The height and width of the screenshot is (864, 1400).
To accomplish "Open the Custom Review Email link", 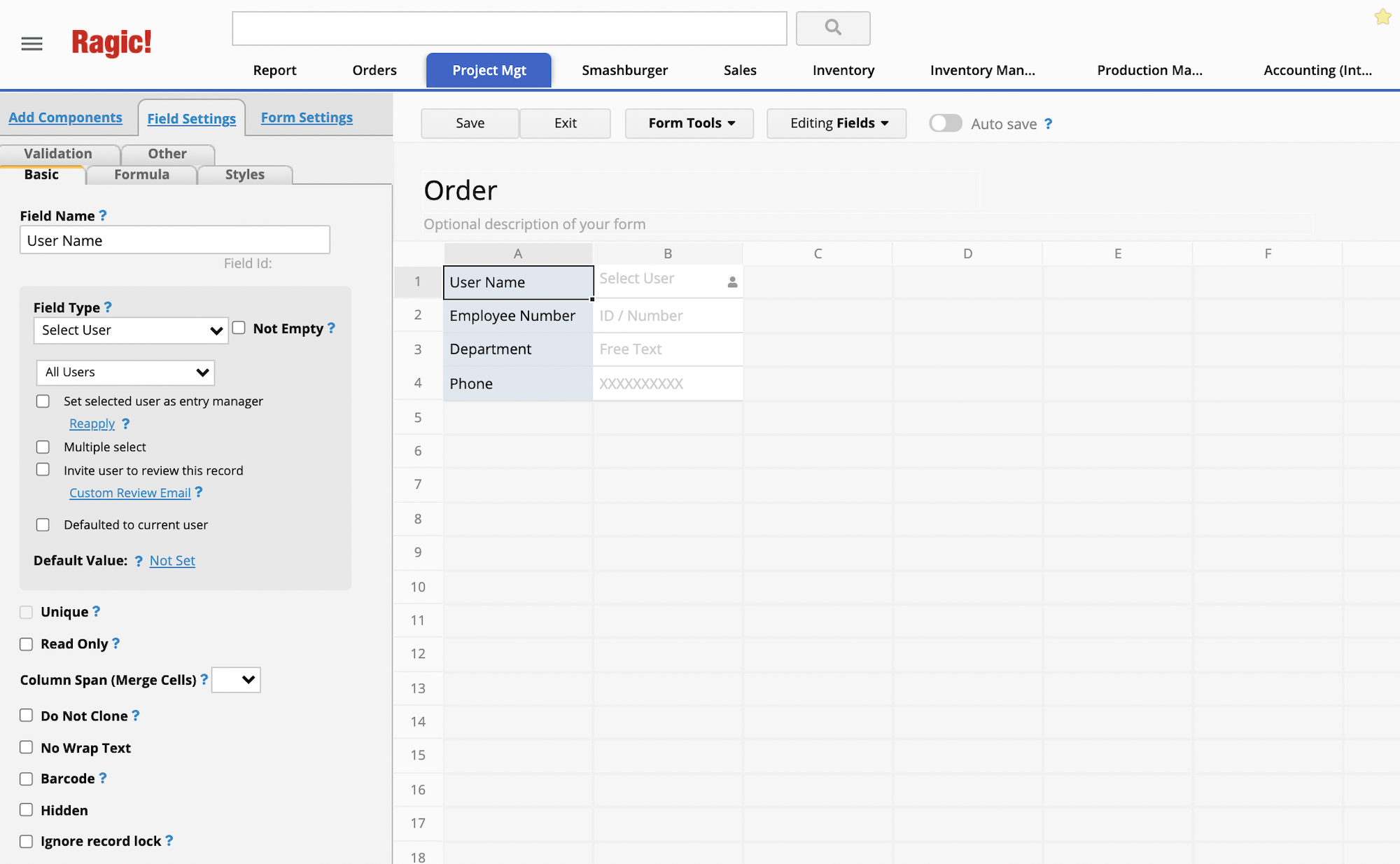I will tap(130, 493).
